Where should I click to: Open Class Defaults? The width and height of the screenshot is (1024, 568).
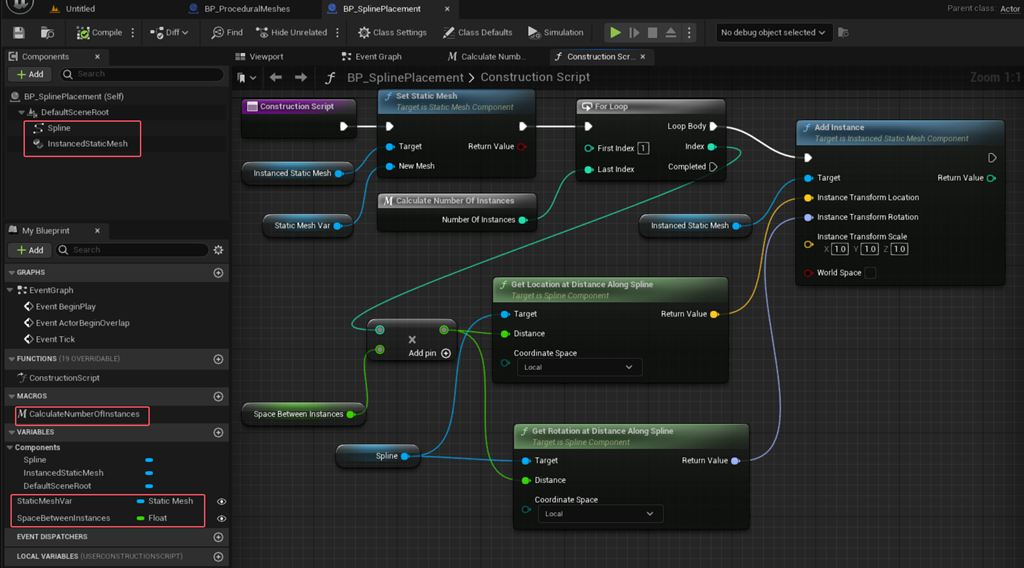point(477,33)
